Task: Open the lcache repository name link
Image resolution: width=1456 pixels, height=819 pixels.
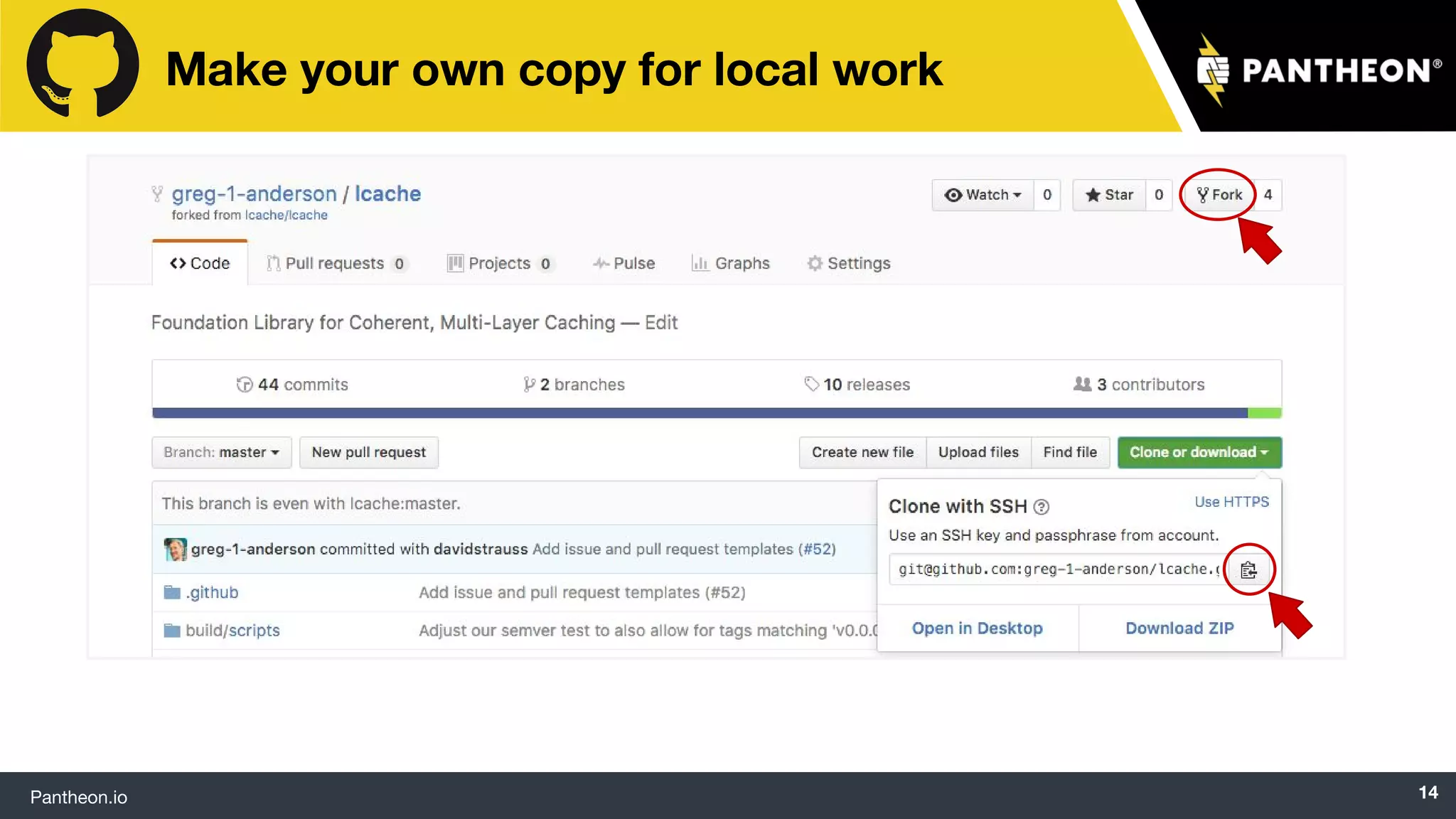Action: coord(388,193)
